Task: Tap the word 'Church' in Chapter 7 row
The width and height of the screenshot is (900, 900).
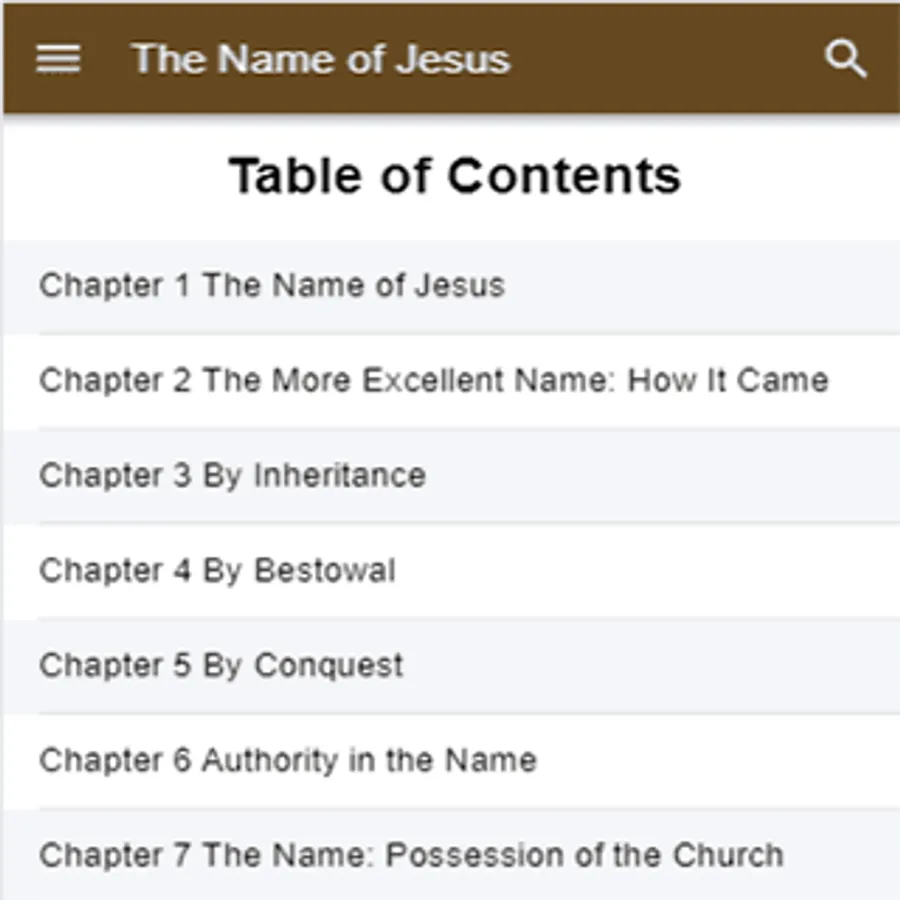Action: click(x=727, y=856)
